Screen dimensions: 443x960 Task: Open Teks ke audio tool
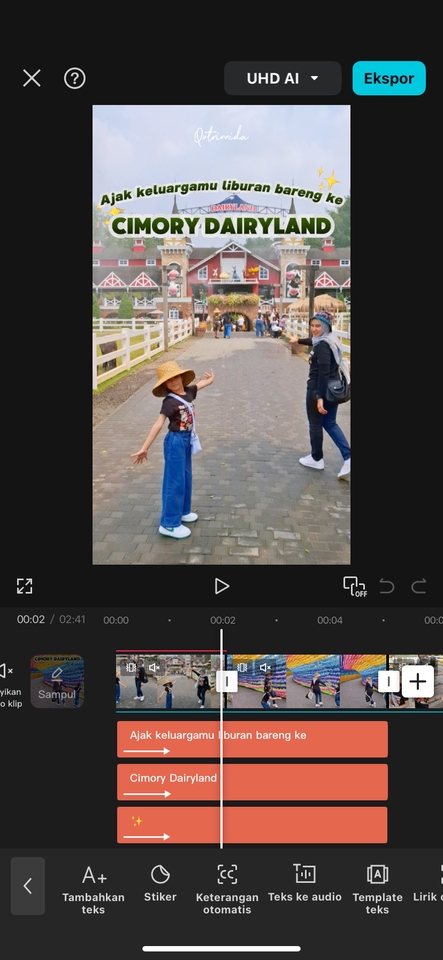[305, 882]
